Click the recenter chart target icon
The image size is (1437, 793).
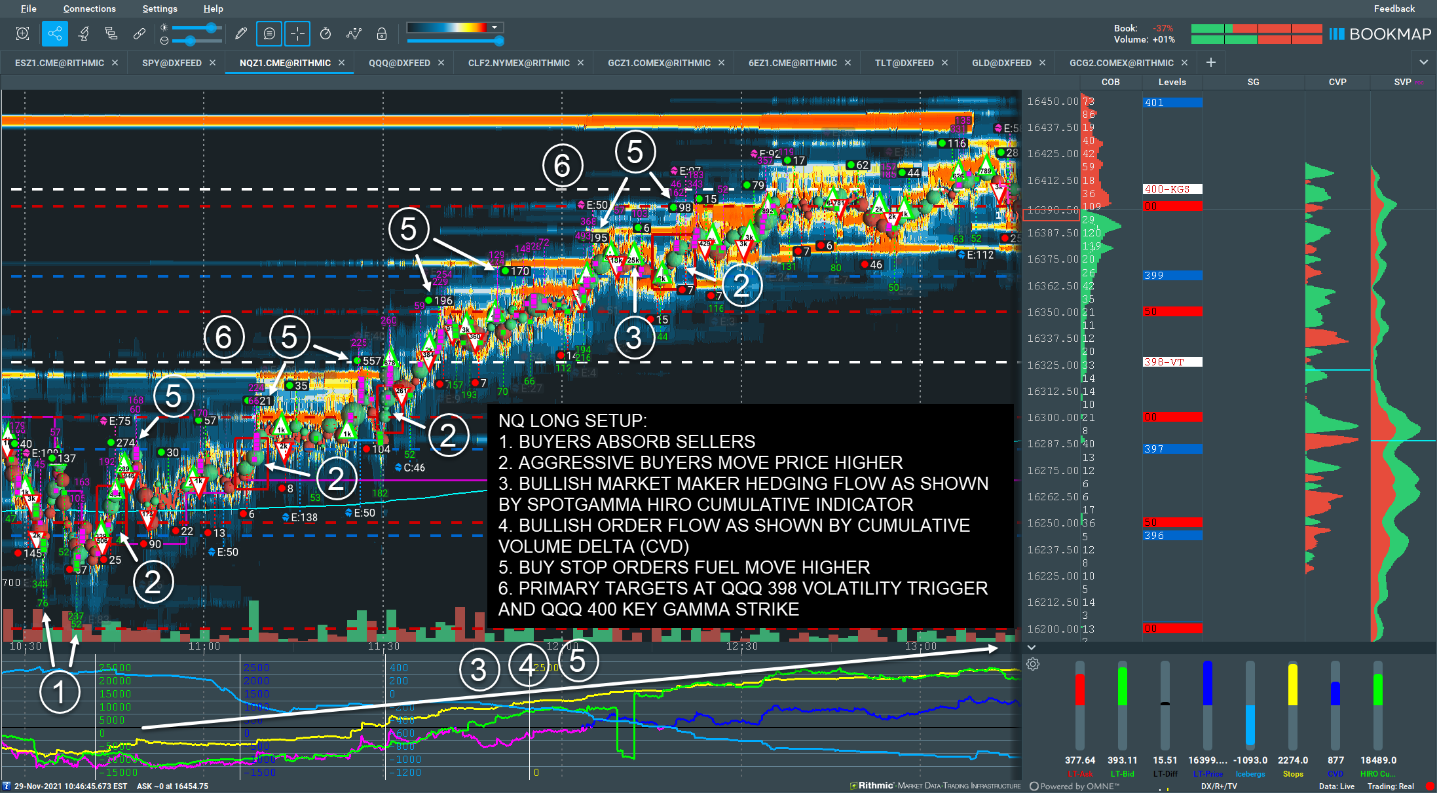[22, 33]
